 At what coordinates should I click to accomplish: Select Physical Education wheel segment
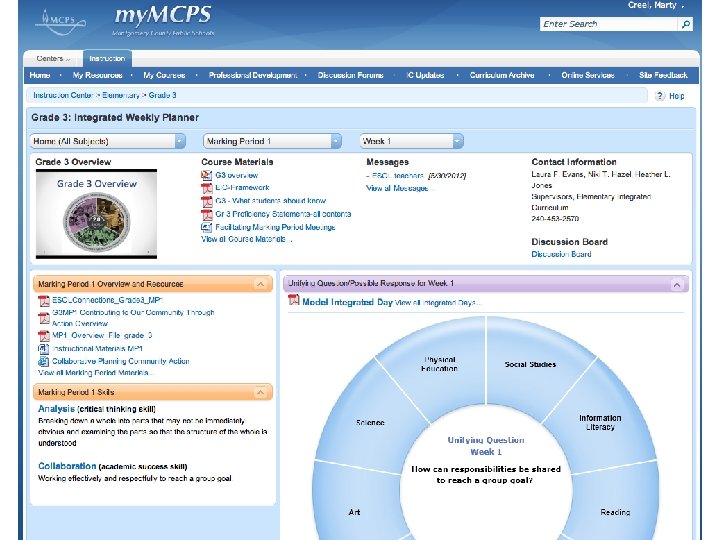pyautogui.click(x=439, y=364)
